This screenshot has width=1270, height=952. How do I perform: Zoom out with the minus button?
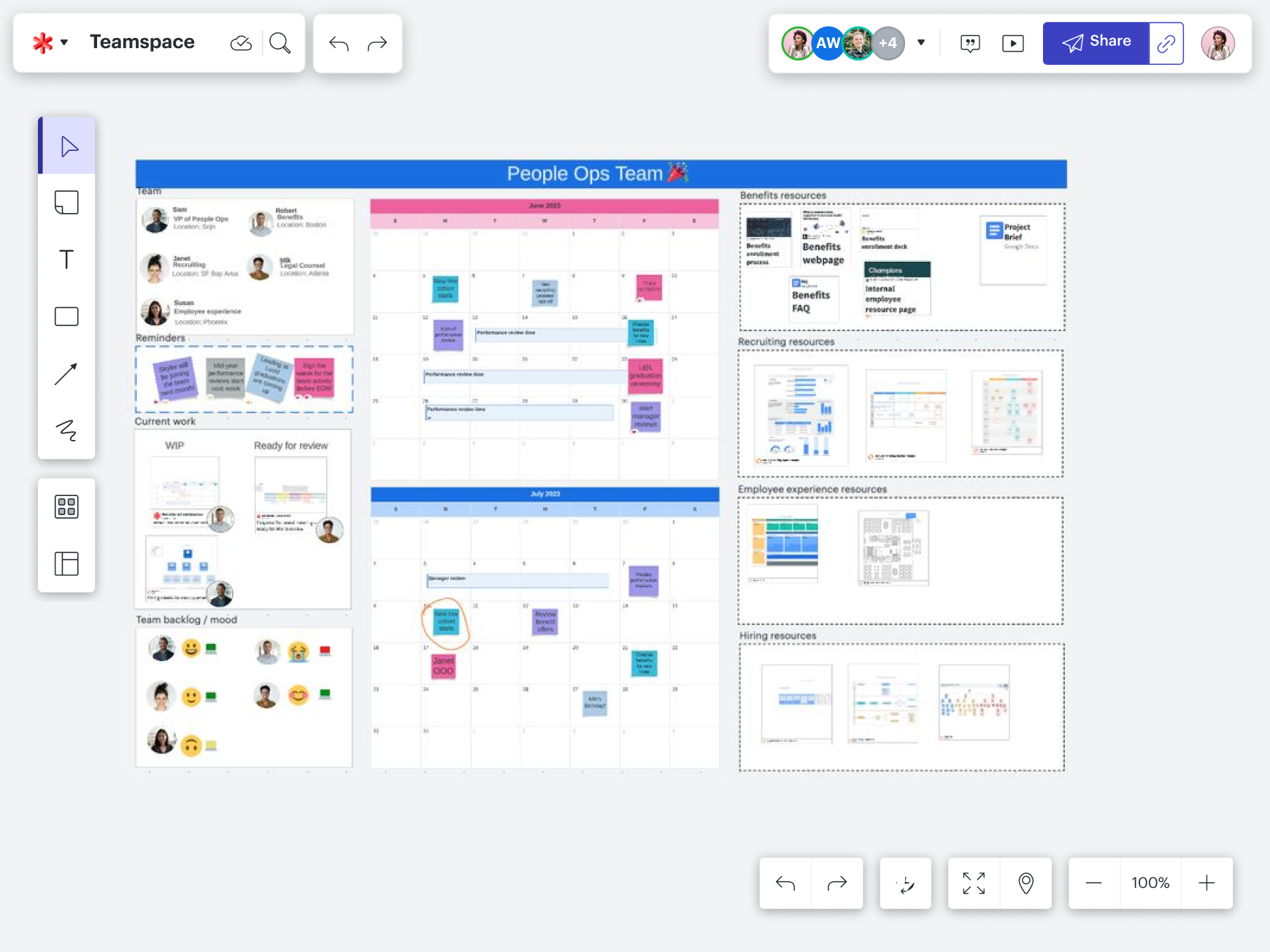click(1093, 883)
